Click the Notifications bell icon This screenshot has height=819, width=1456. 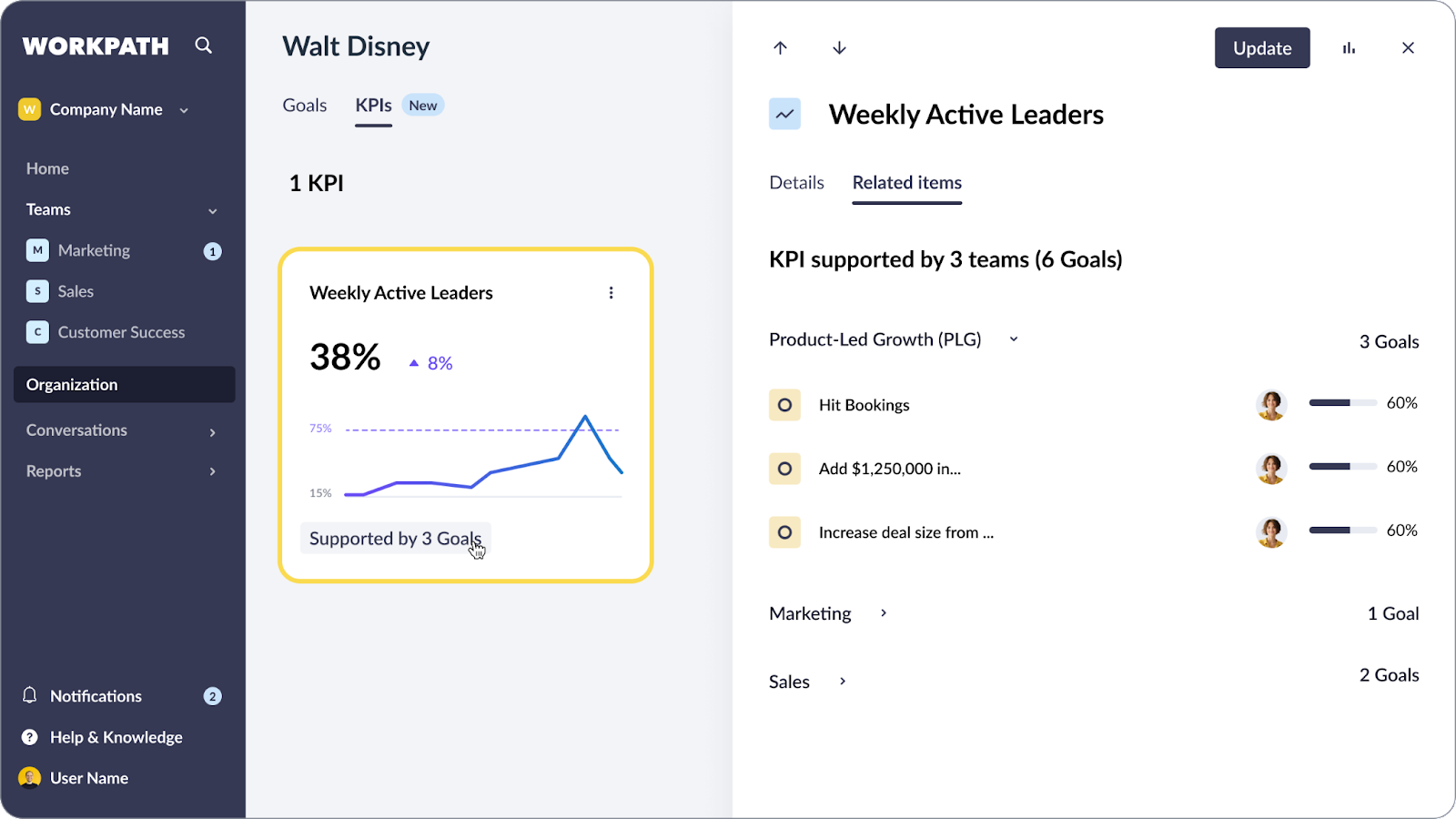point(30,695)
